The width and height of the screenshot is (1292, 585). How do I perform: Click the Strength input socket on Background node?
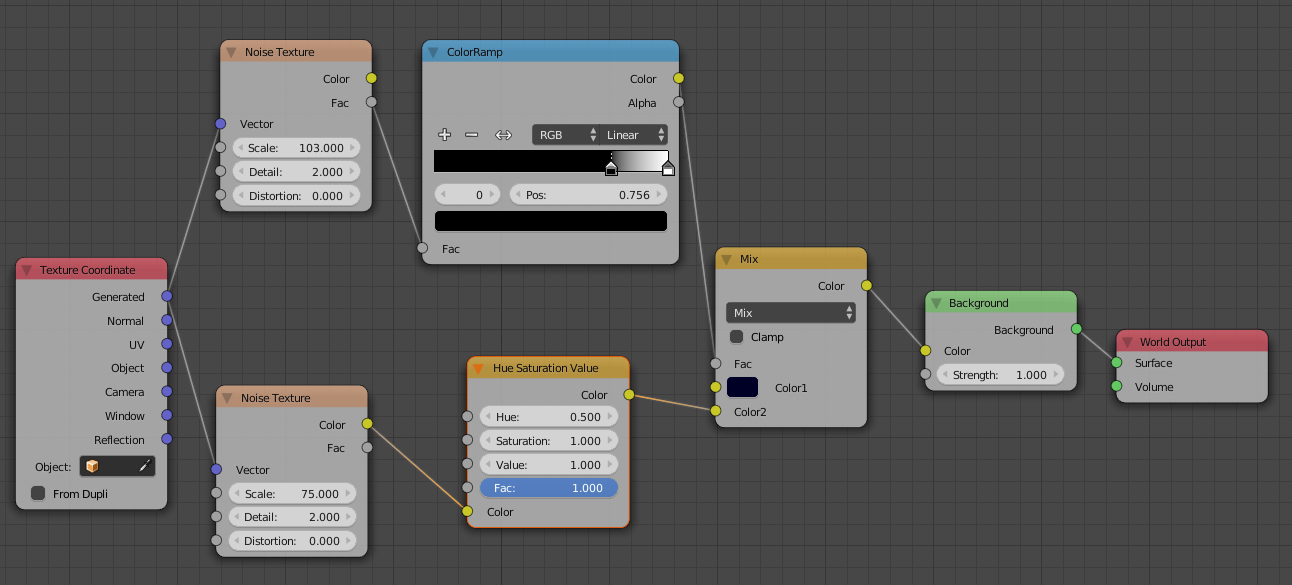[x=926, y=375]
